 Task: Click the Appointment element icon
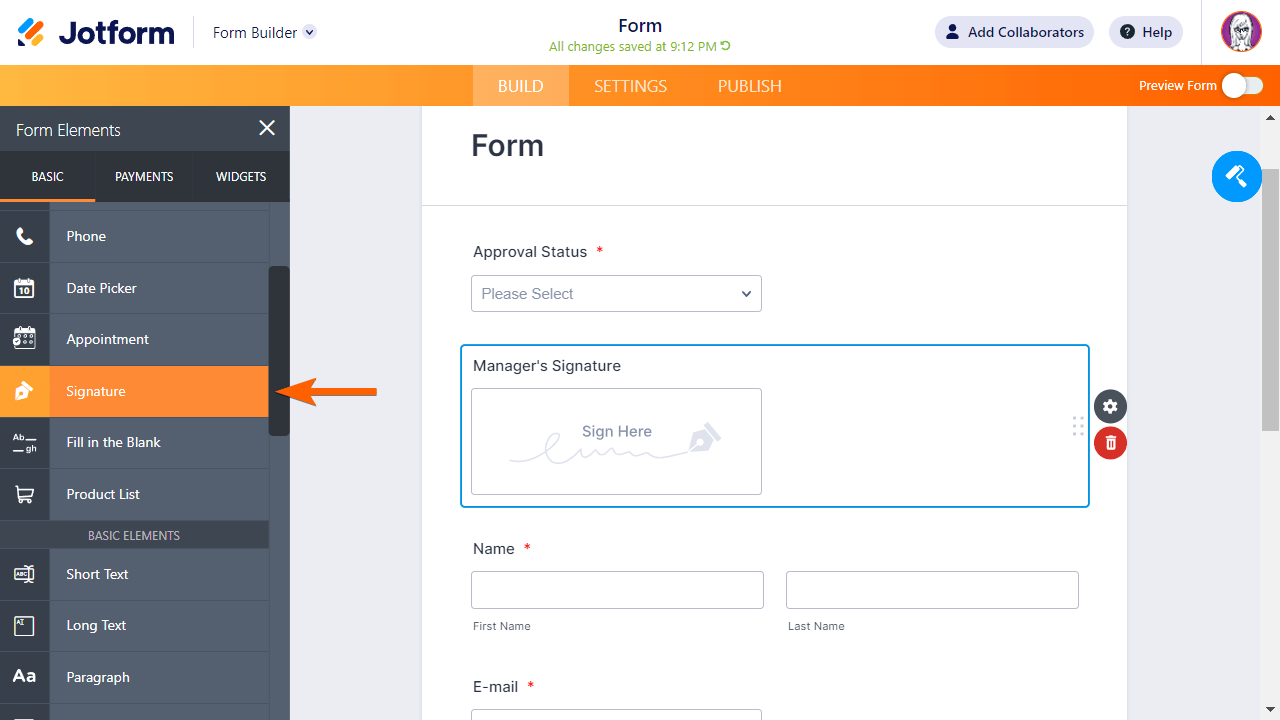(24, 339)
